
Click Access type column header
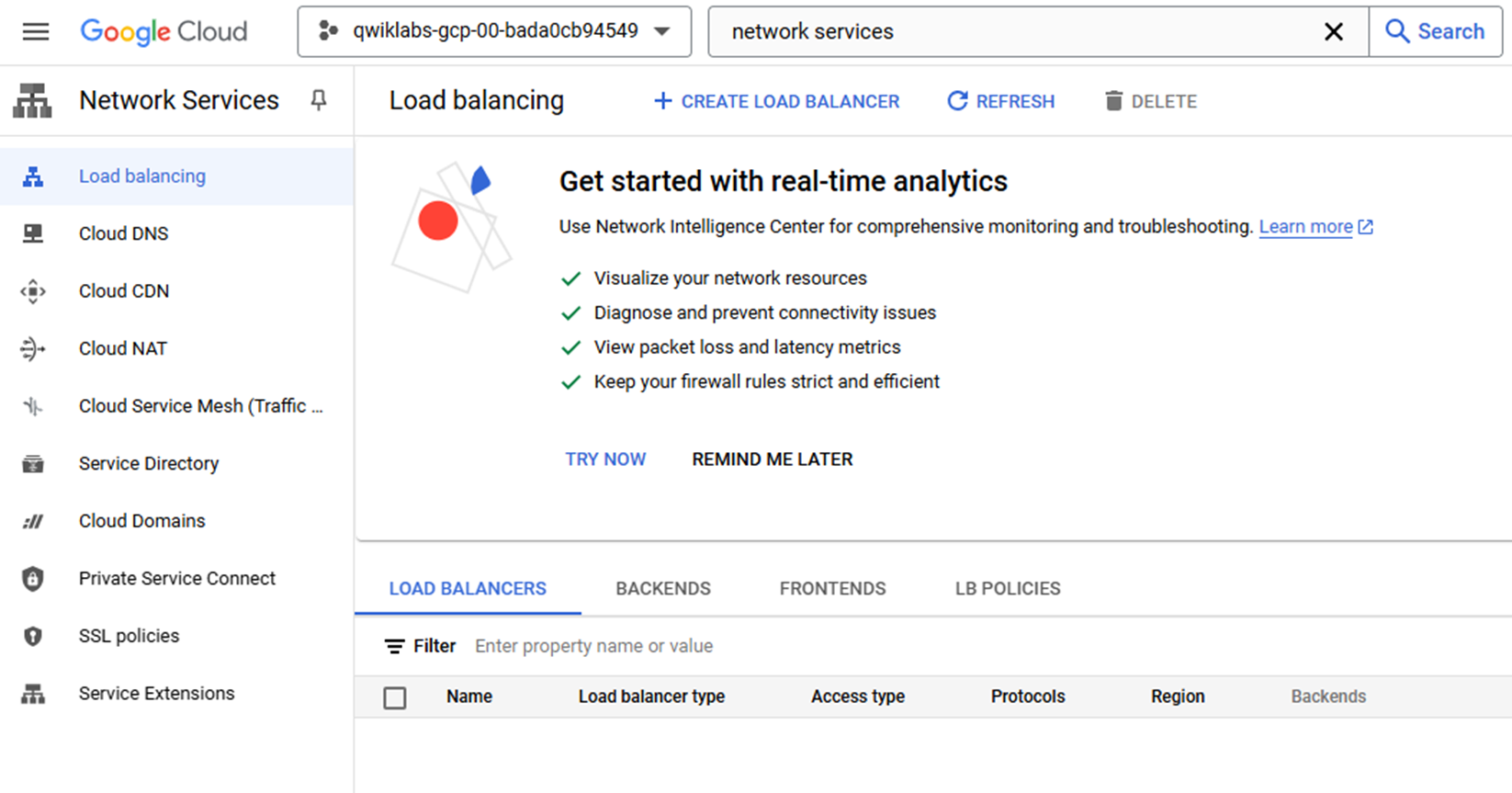[858, 697]
